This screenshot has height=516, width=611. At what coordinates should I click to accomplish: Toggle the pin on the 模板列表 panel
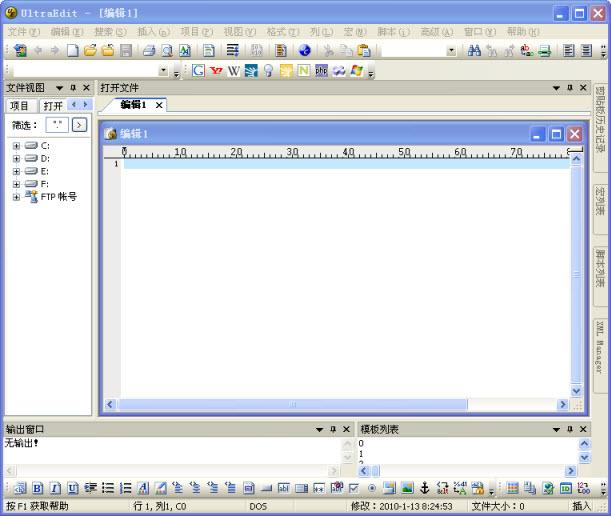tap(570, 429)
